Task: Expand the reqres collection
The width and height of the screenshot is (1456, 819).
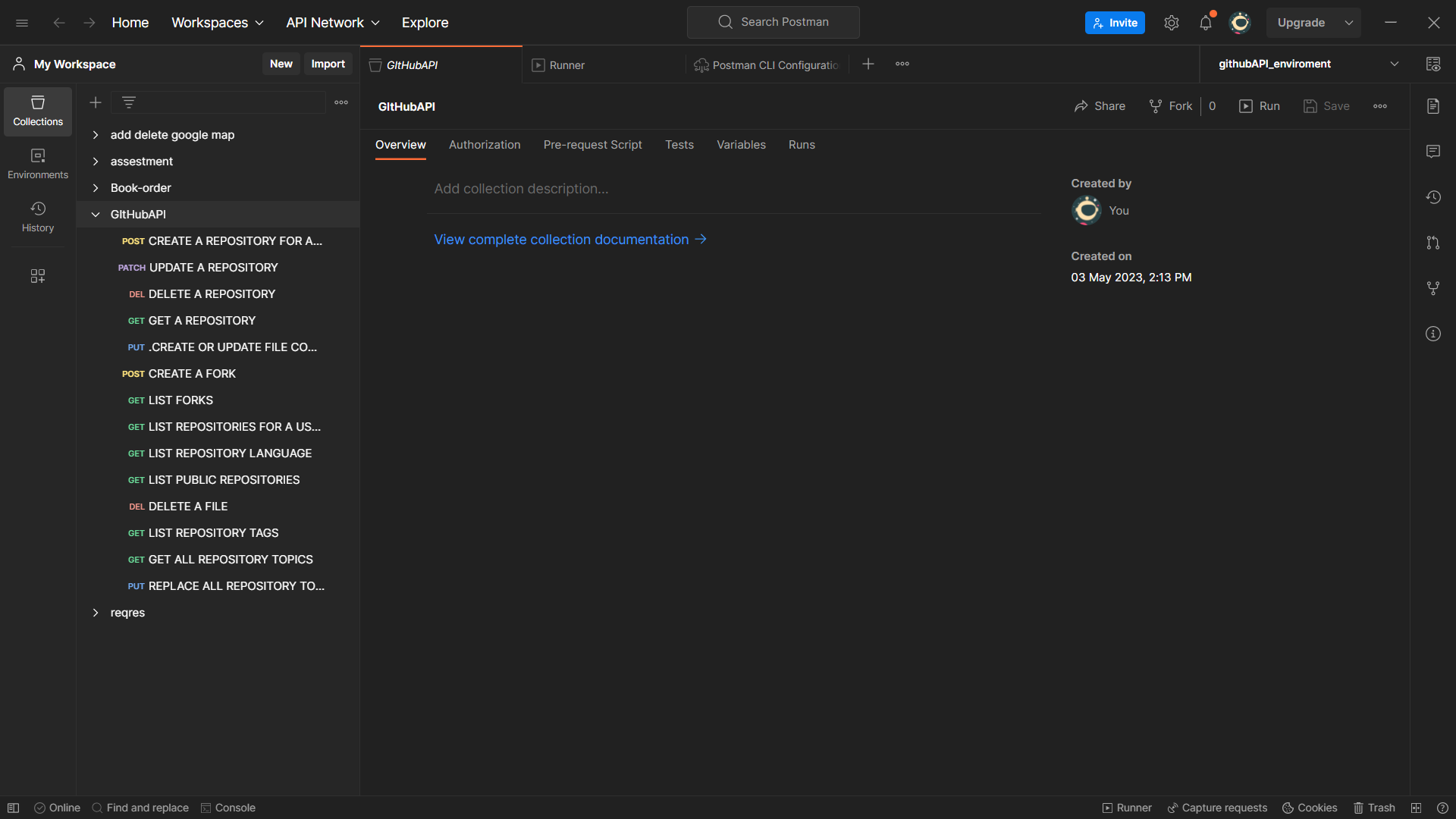Action: (96, 613)
